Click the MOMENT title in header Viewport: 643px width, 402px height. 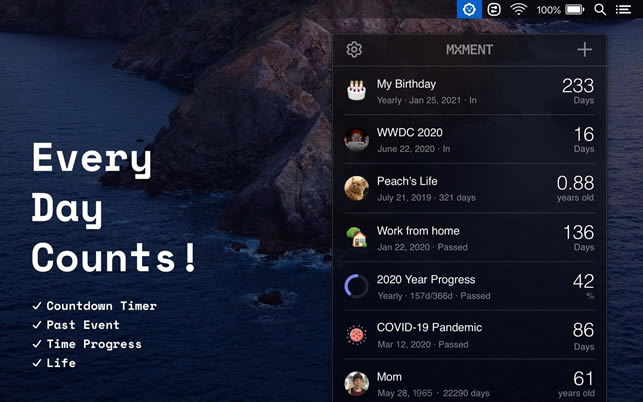click(x=470, y=50)
